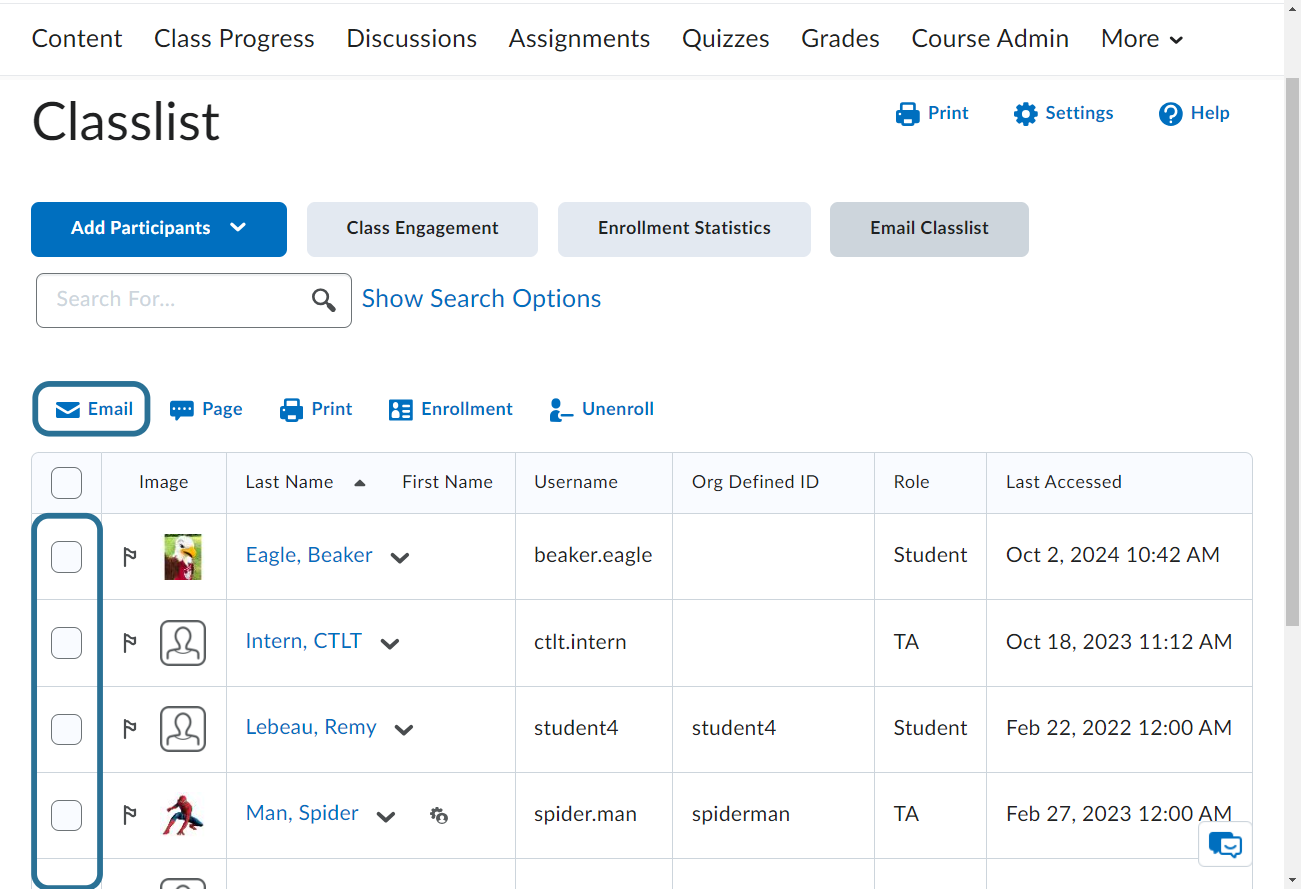Screen dimensions: 1301x889
Task: Click the Eagle profile image thumbnail
Action: (x=183, y=557)
